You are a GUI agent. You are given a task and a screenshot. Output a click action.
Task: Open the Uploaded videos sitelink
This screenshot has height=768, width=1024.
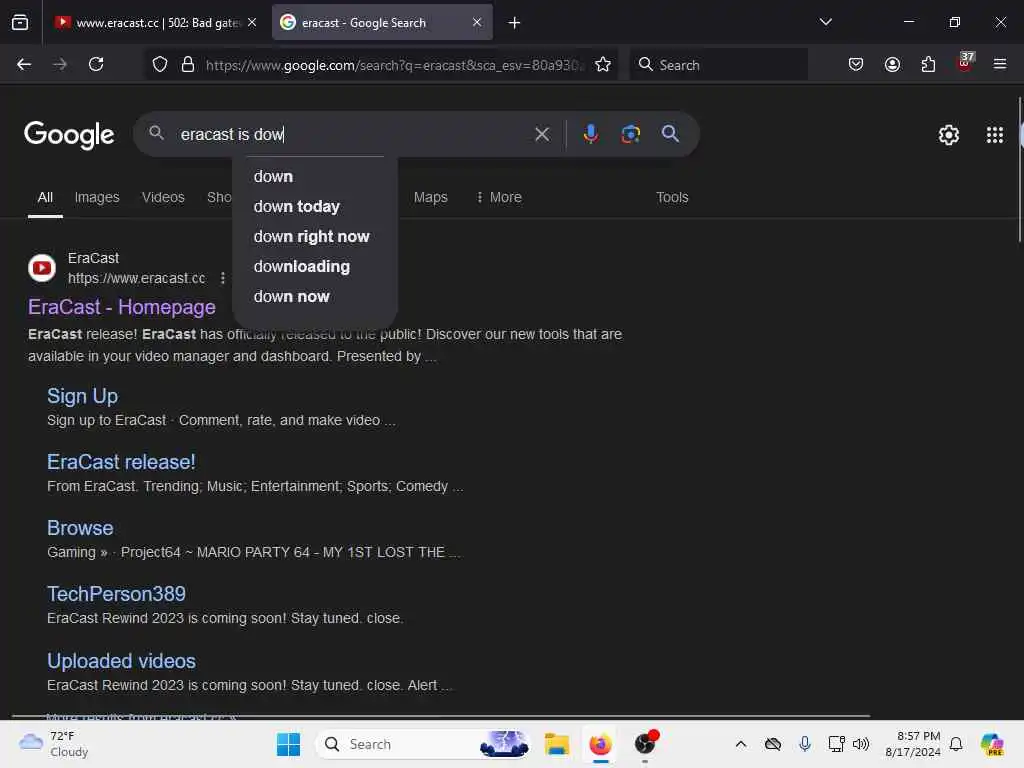pyautogui.click(x=121, y=661)
